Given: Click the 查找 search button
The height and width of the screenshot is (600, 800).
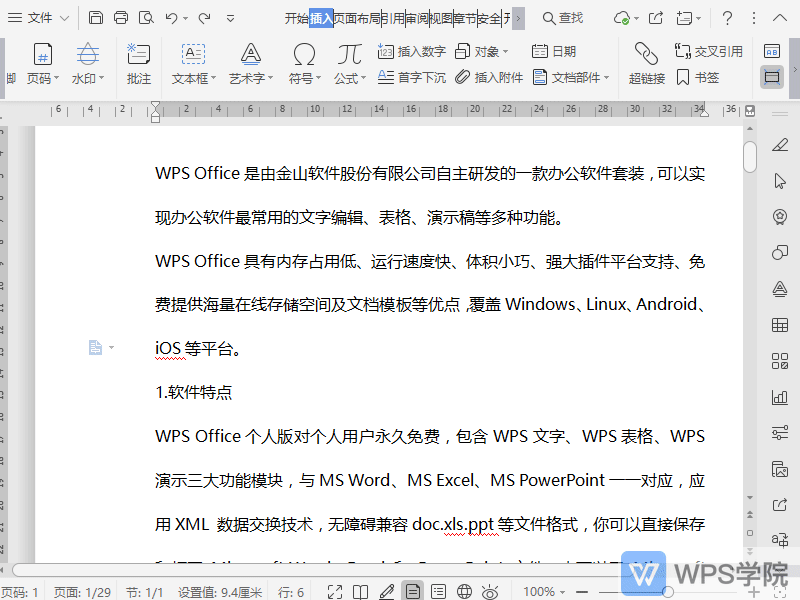Looking at the screenshot, I should (563, 18).
